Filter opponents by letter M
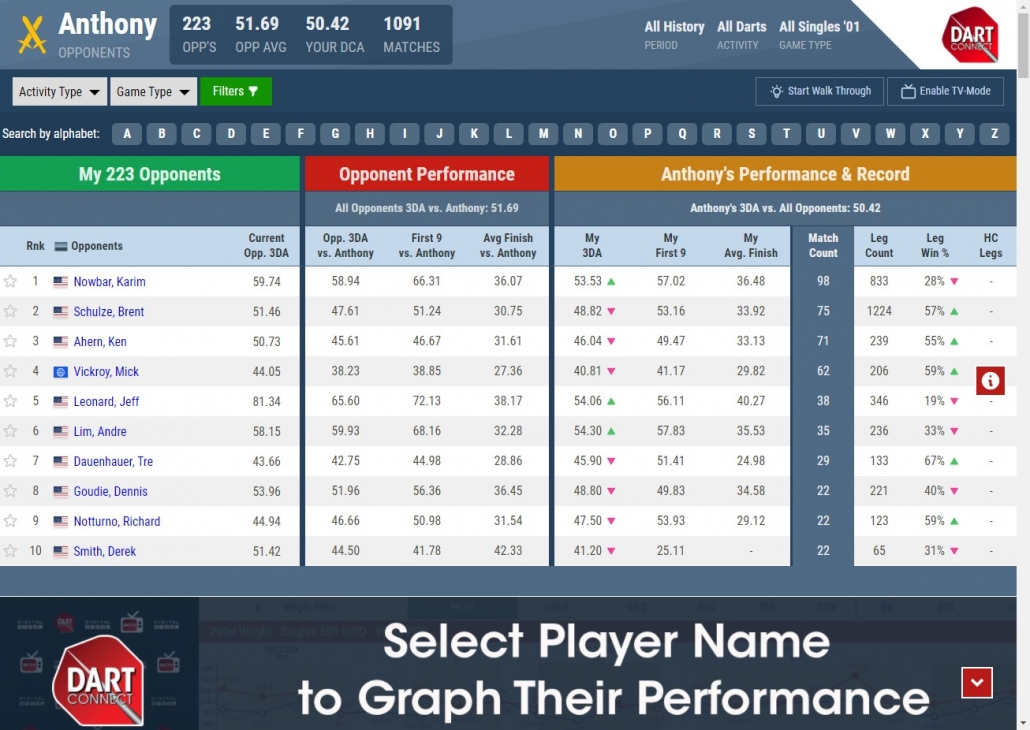The height and width of the screenshot is (730, 1030). coord(543,134)
